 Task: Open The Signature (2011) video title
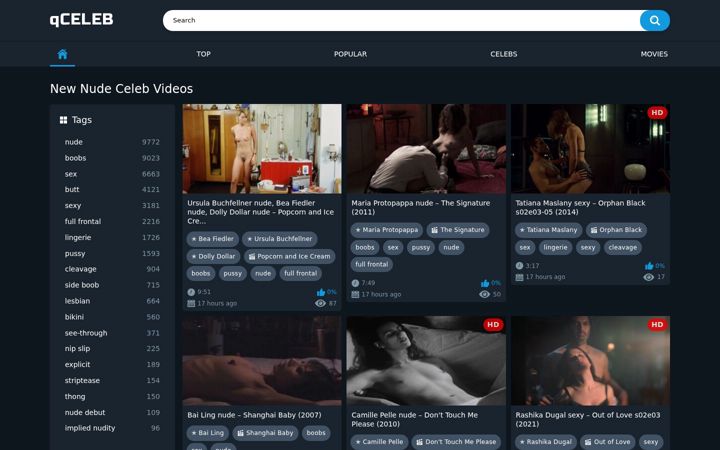[421, 208]
